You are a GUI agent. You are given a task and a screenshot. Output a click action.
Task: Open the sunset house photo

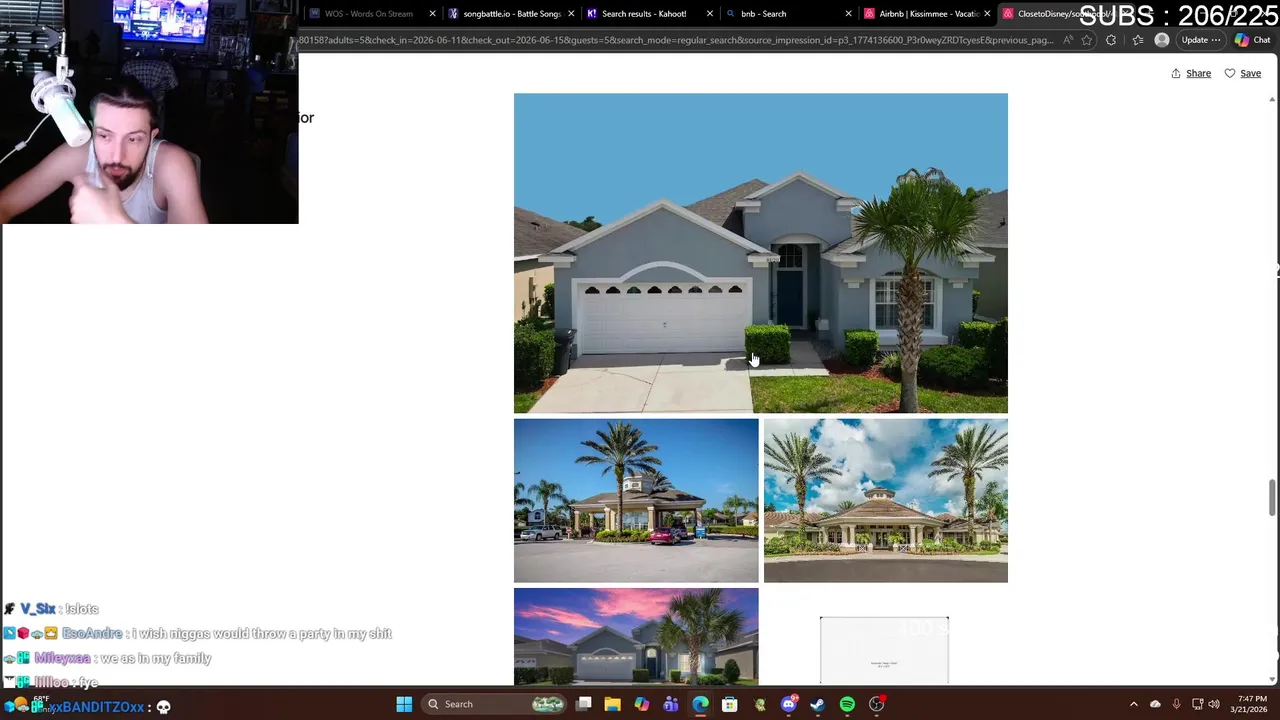pos(636,636)
